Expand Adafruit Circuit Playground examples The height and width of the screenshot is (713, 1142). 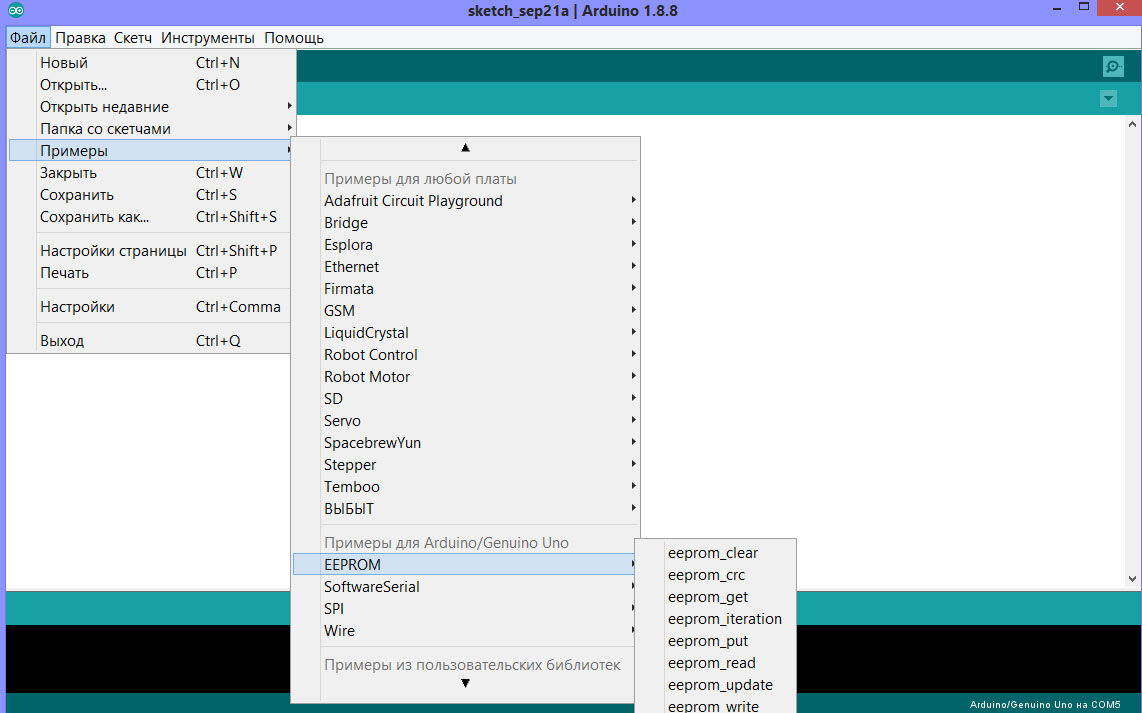(465, 201)
